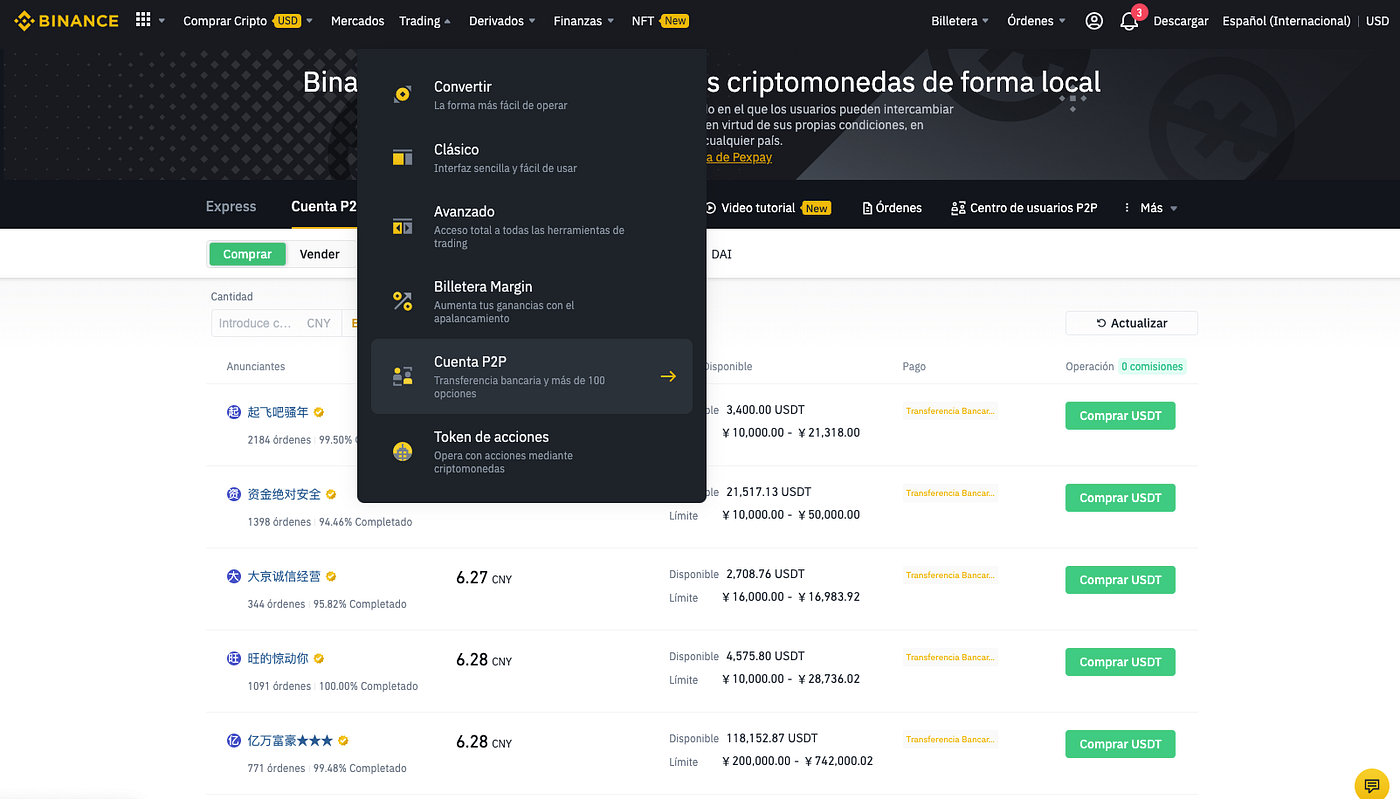Viewport: 1400px width, 799px height.
Task: Click the 大京诚信经营 advertiser avatar
Action: 234,576
